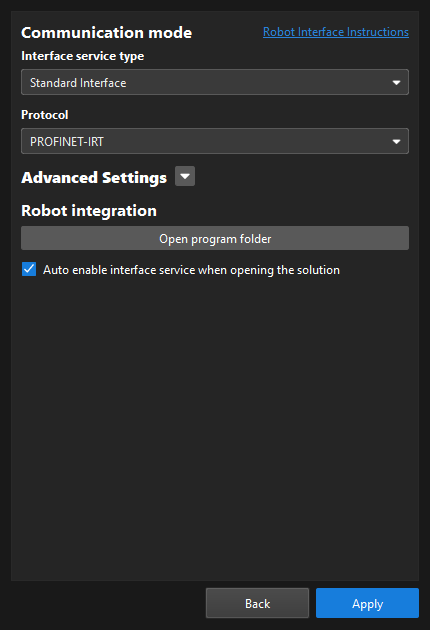Click Open program folder button
Image resolution: width=430 pixels, height=630 pixels.
215,238
